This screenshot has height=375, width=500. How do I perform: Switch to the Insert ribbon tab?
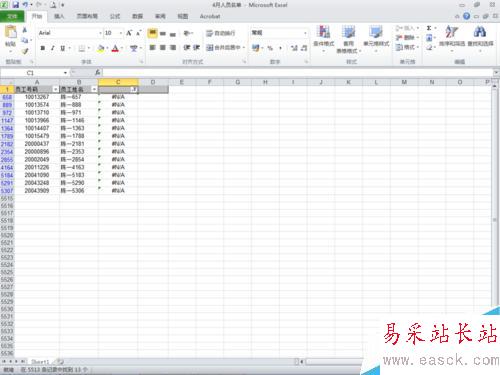(59, 16)
